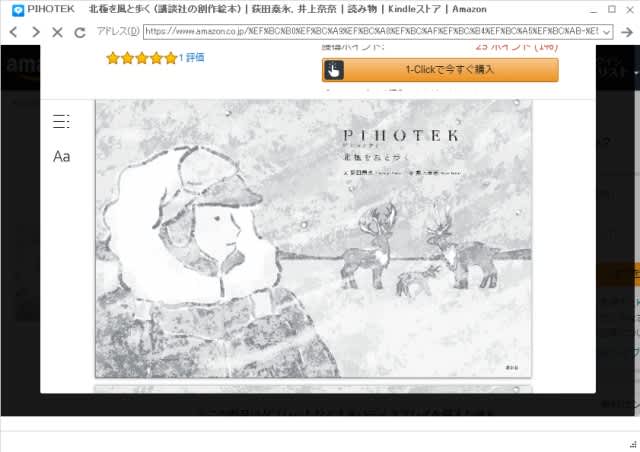Click the window resize grip corner
The width and height of the screenshot is (640, 452).
point(633,444)
